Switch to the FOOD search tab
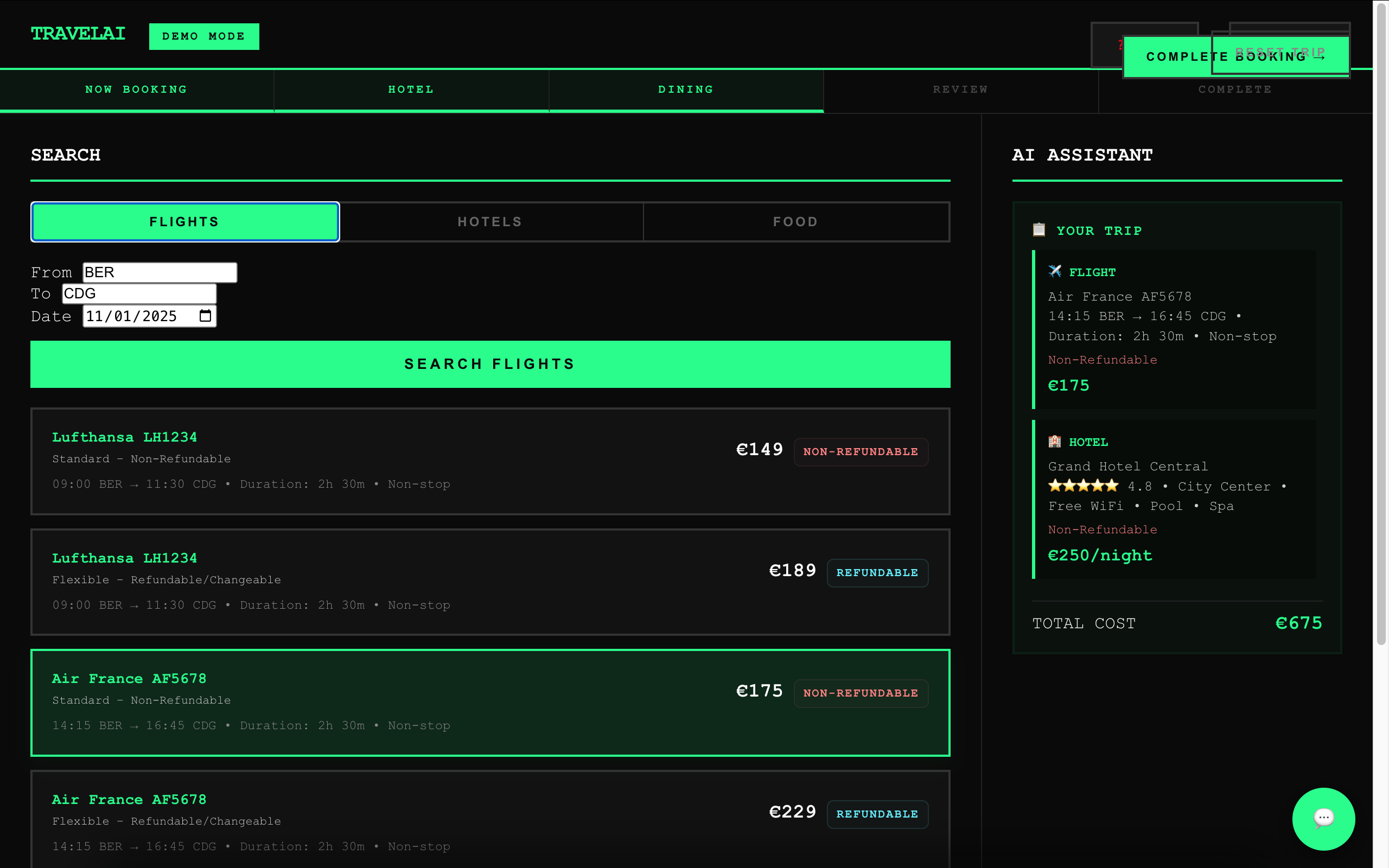 point(795,221)
